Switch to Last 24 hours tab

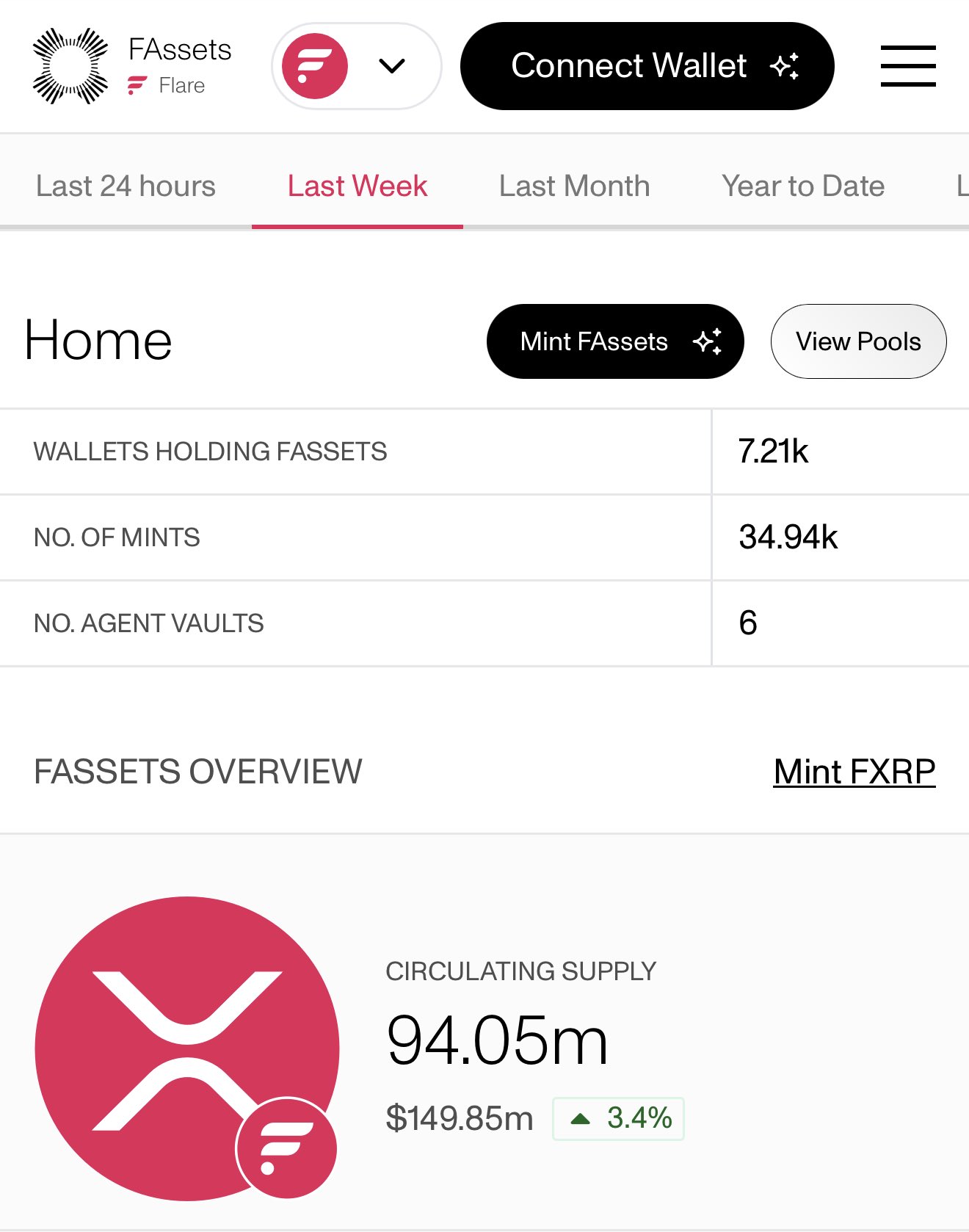[x=126, y=186]
